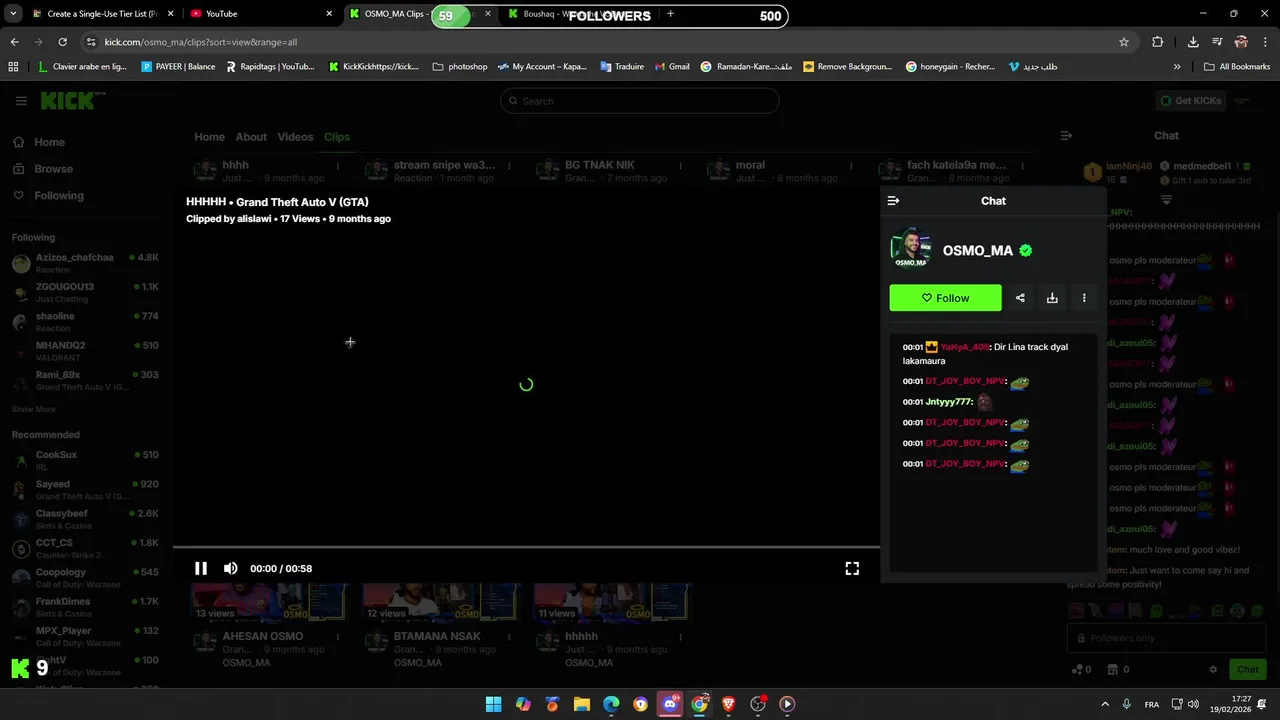The height and width of the screenshot is (720, 1280).
Task: Open the PAYEER Balance bookmark
Action: [x=178, y=67]
